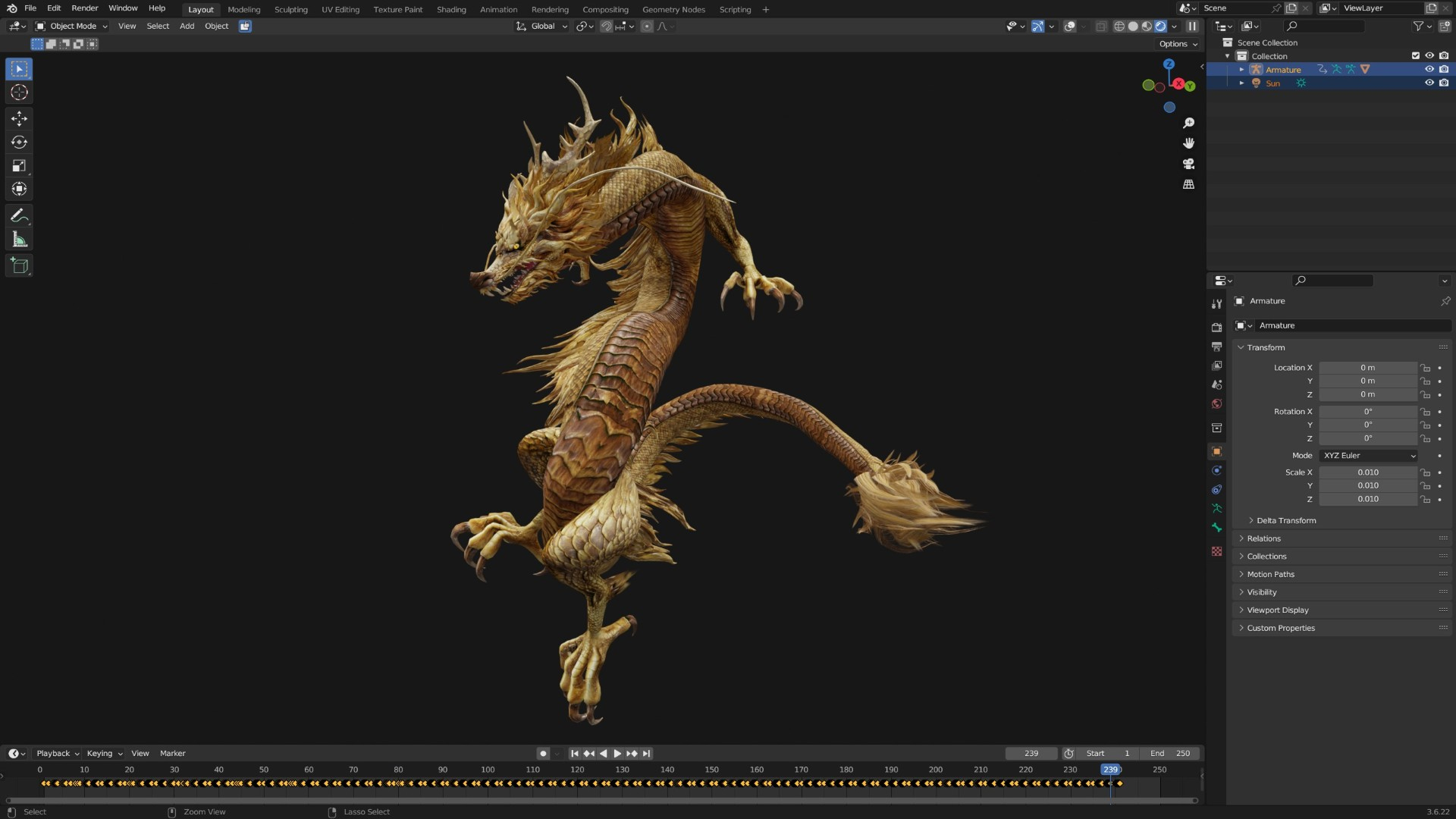The width and height of the screenshot is (1456, 819).
Task: Click the End frame 250 field
Action: pyautogui.click(x=1170, y=753)
